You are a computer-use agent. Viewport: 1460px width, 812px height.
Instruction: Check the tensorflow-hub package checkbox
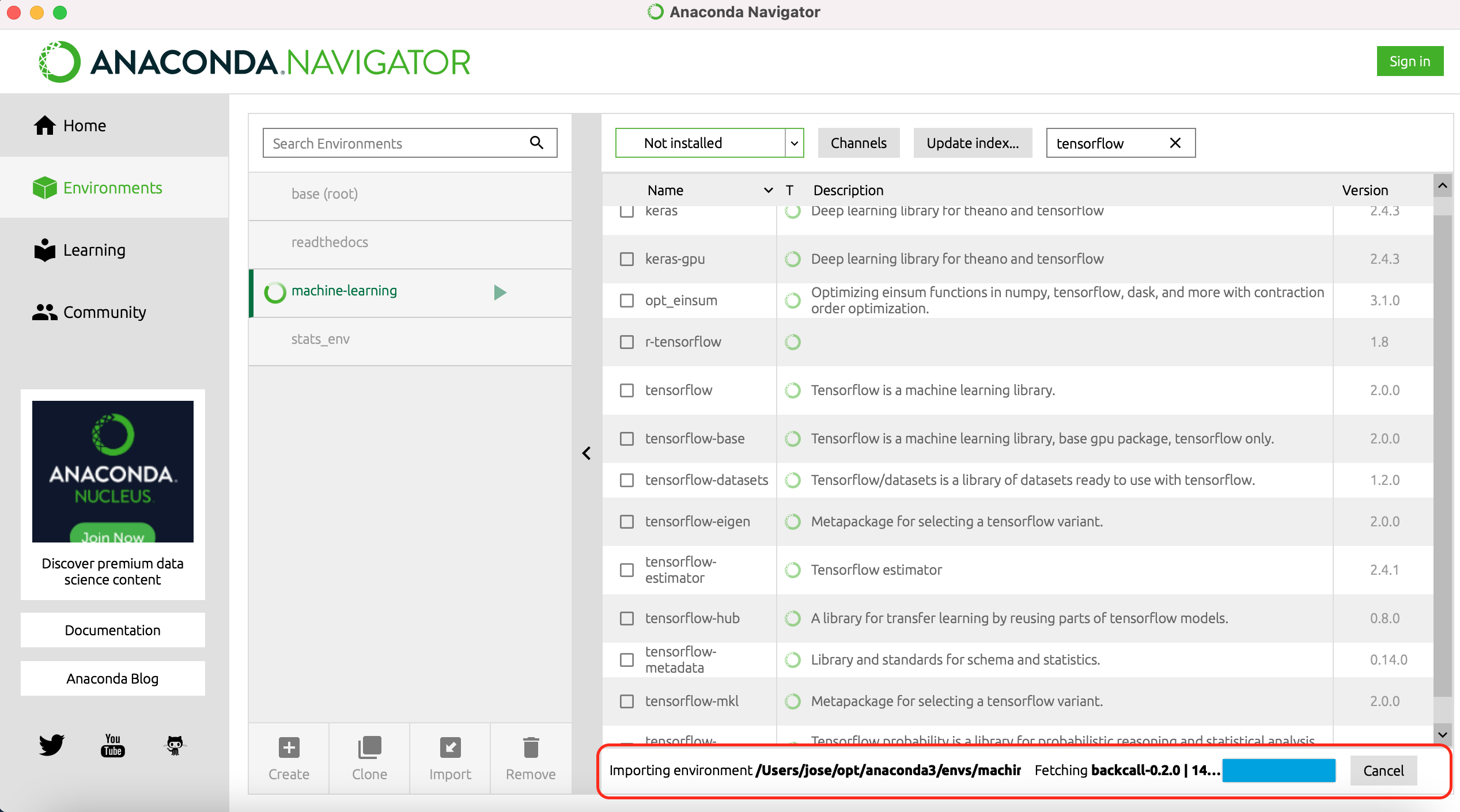(x=627, y=619)
